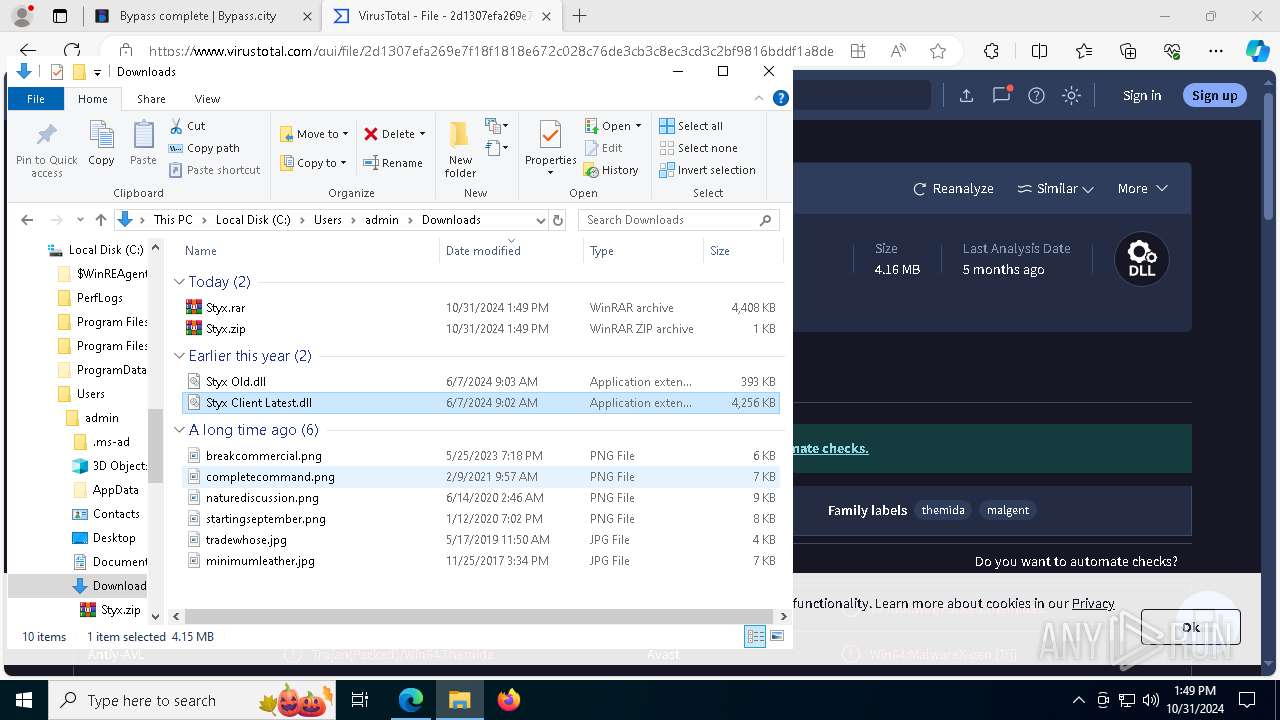Click Rename in Organize group

click(x=392, y=163)
